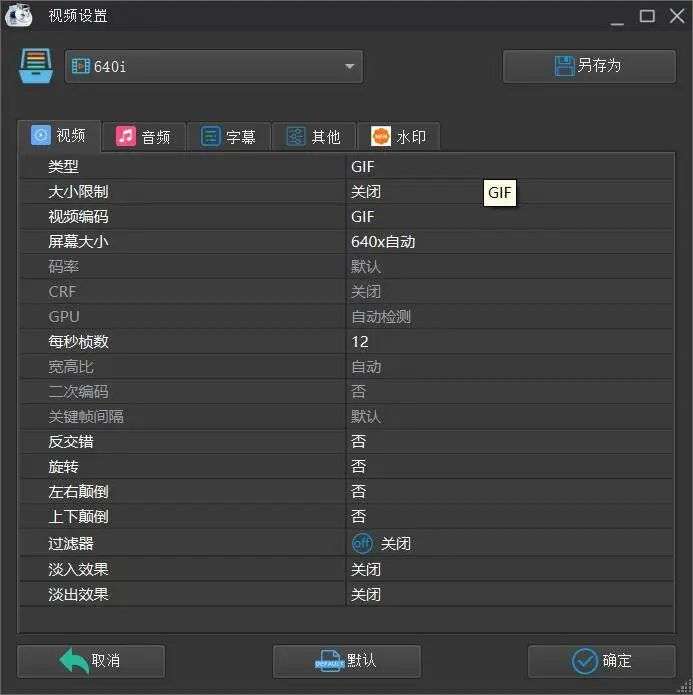Click the preset library drawer icon

pos(36,66)
